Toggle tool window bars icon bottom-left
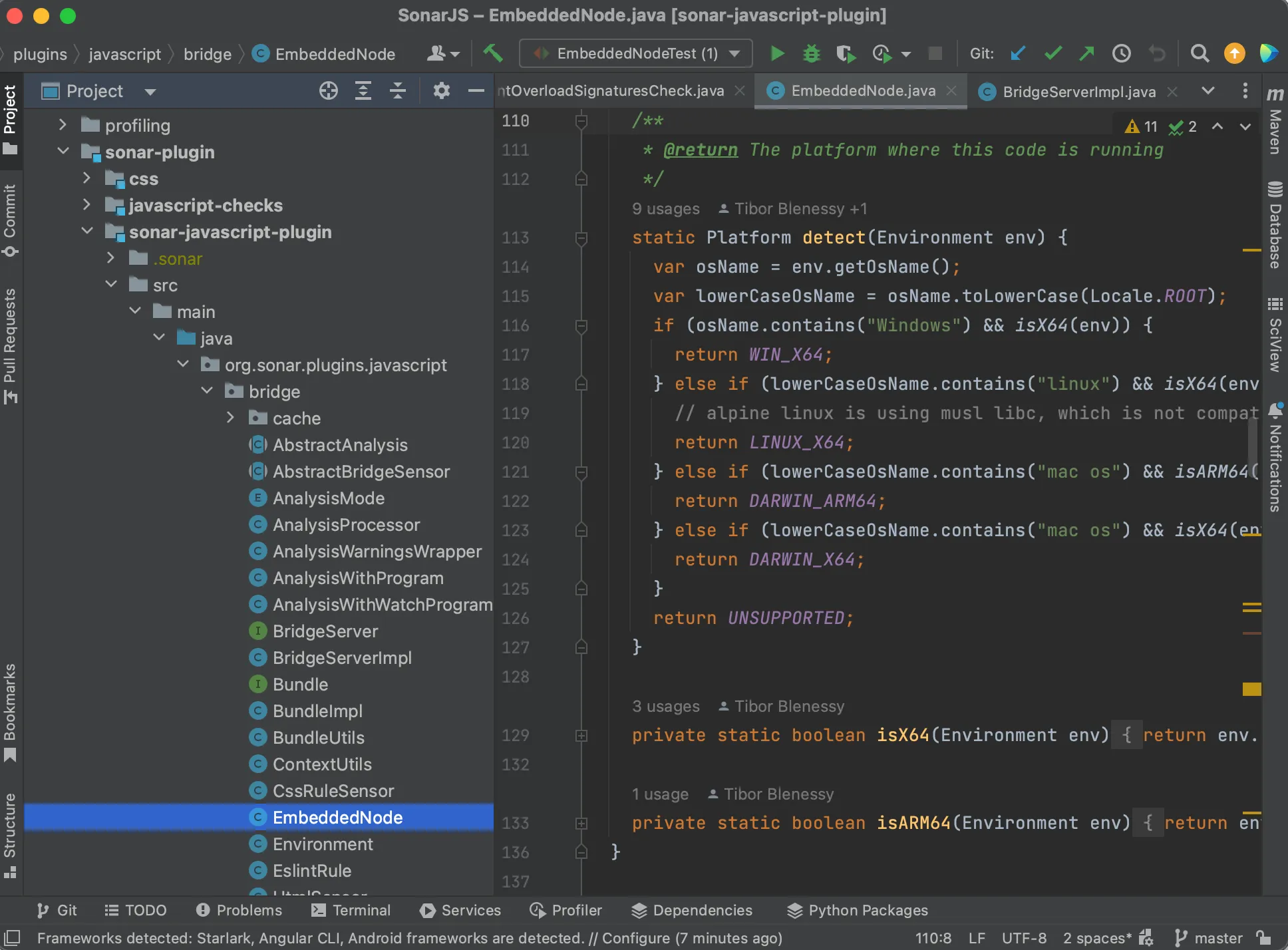1288x950 pixels. click(12, 938)
